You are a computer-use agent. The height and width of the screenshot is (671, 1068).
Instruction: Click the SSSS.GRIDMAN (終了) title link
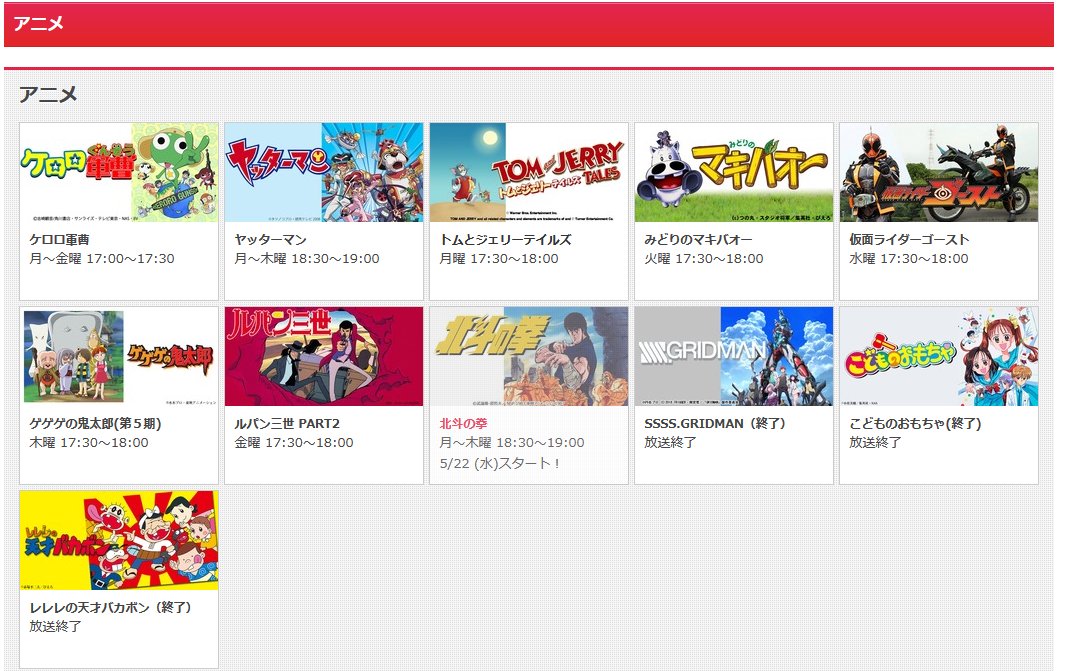point(714,424)
